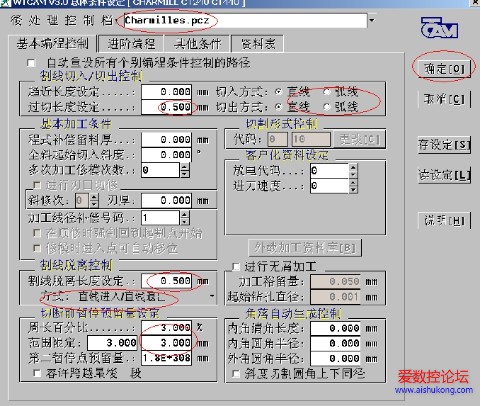The image size is (481, 406).
Task: Select 弧线 for 切出方式
Action: point(327,107)
